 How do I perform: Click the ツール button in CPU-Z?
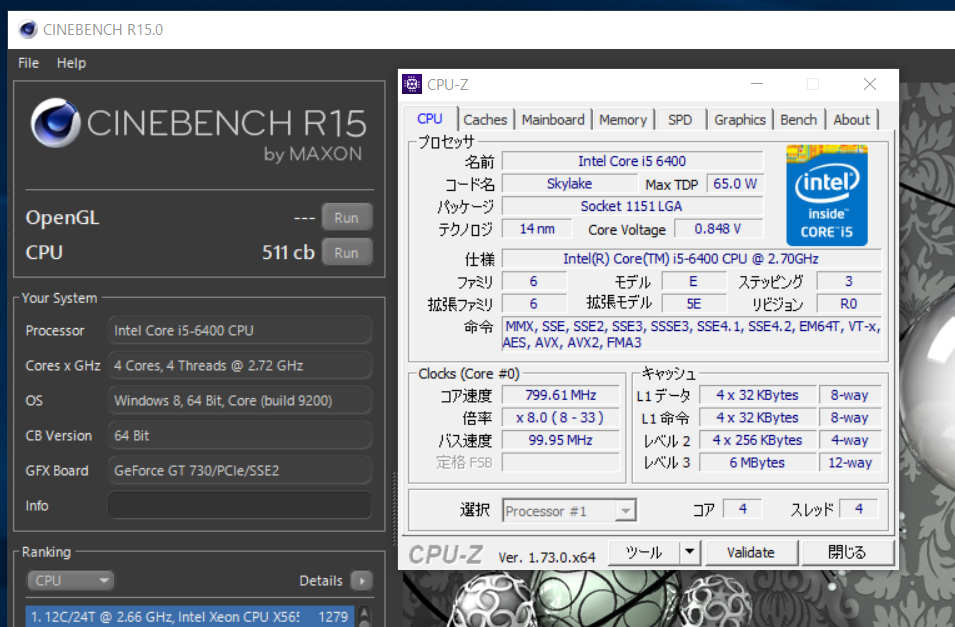pyautogui.click(x=644, y=553)
